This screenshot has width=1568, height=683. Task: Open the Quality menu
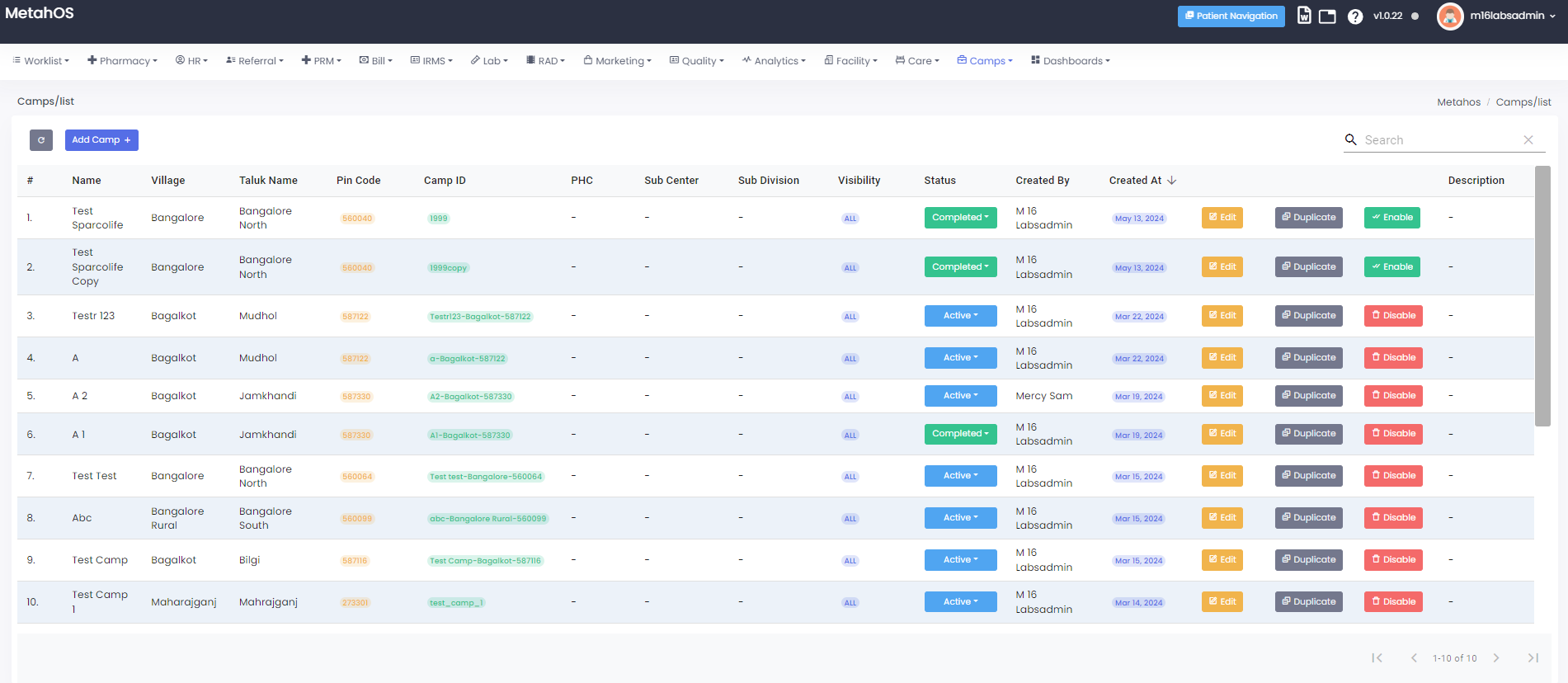[697, 61]
